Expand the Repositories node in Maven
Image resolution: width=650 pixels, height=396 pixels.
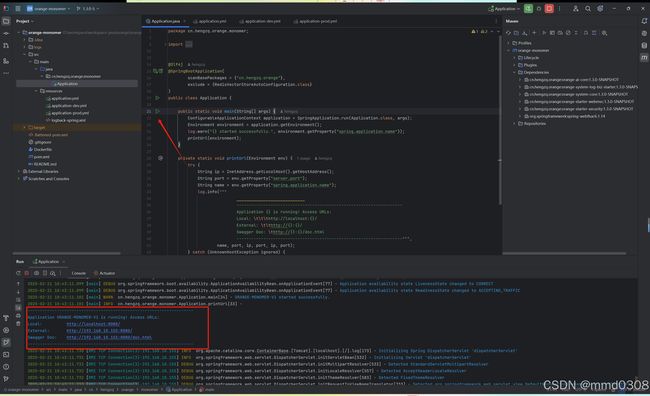[515, 124]
